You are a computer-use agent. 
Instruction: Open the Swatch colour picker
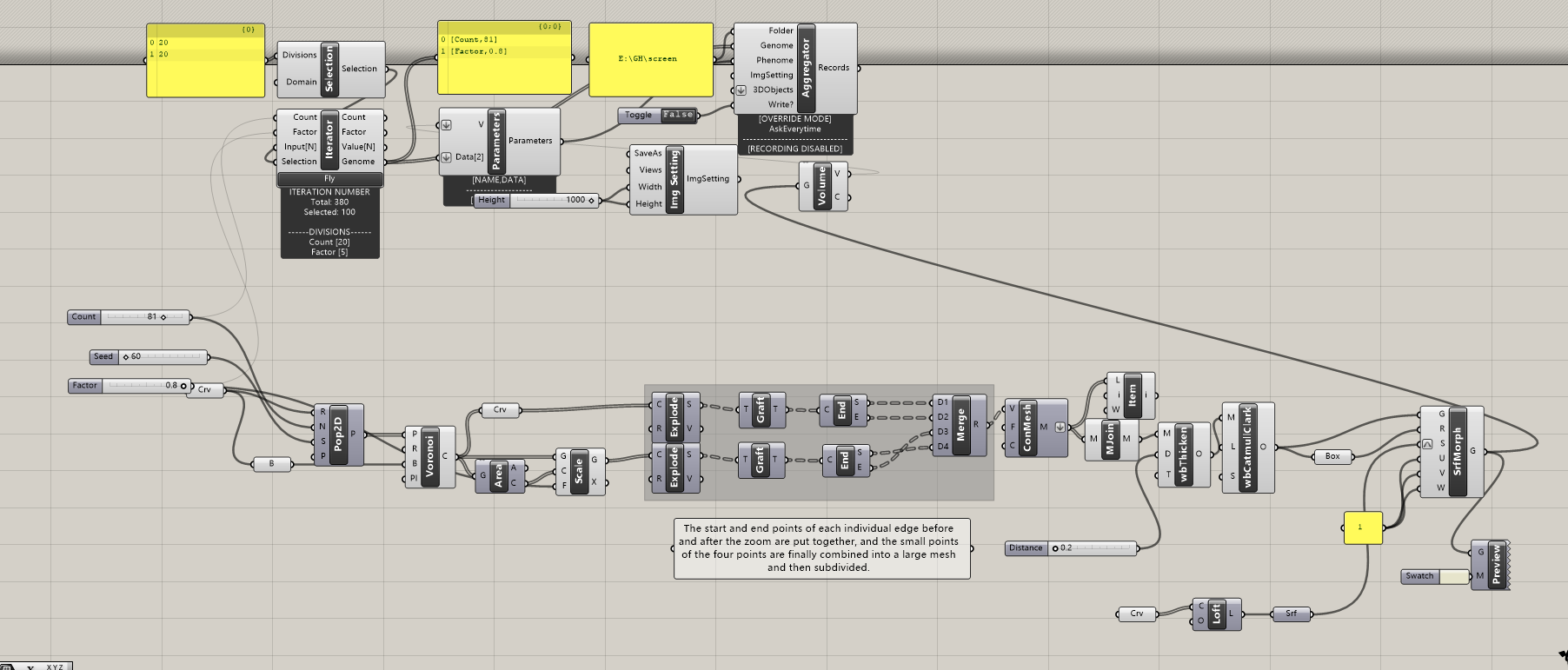[x=1454, y=576]
